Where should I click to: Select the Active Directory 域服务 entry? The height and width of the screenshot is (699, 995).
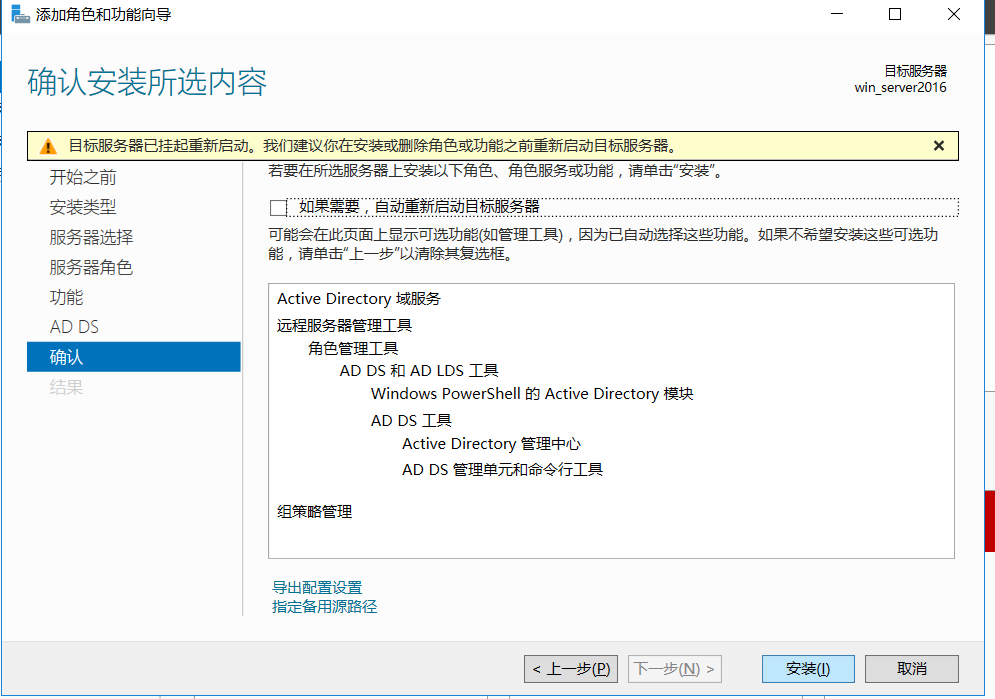(359, 299)
